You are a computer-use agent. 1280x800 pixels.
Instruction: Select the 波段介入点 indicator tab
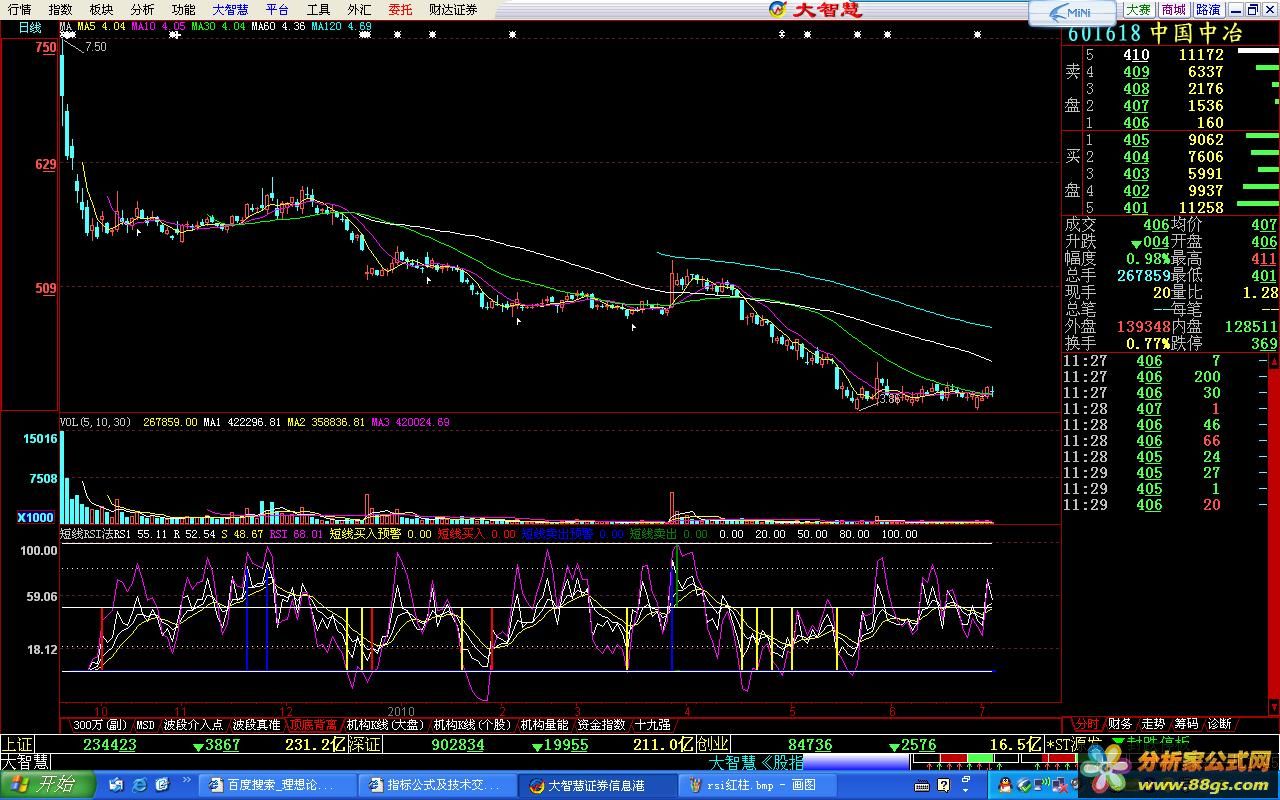(x=193, y=724)
